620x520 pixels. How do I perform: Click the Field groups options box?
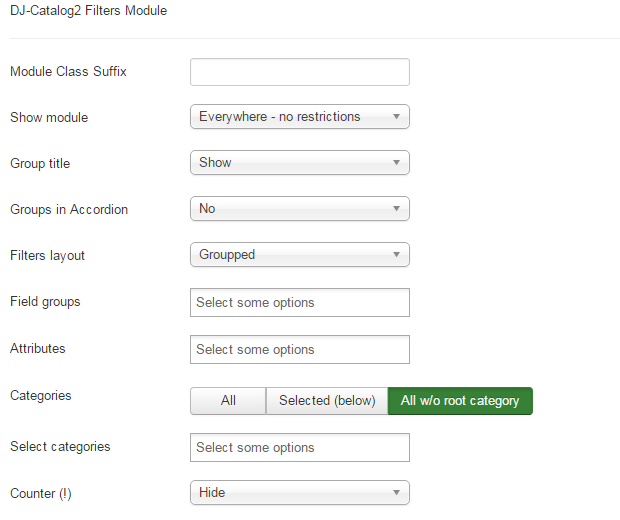coord(299,303)
